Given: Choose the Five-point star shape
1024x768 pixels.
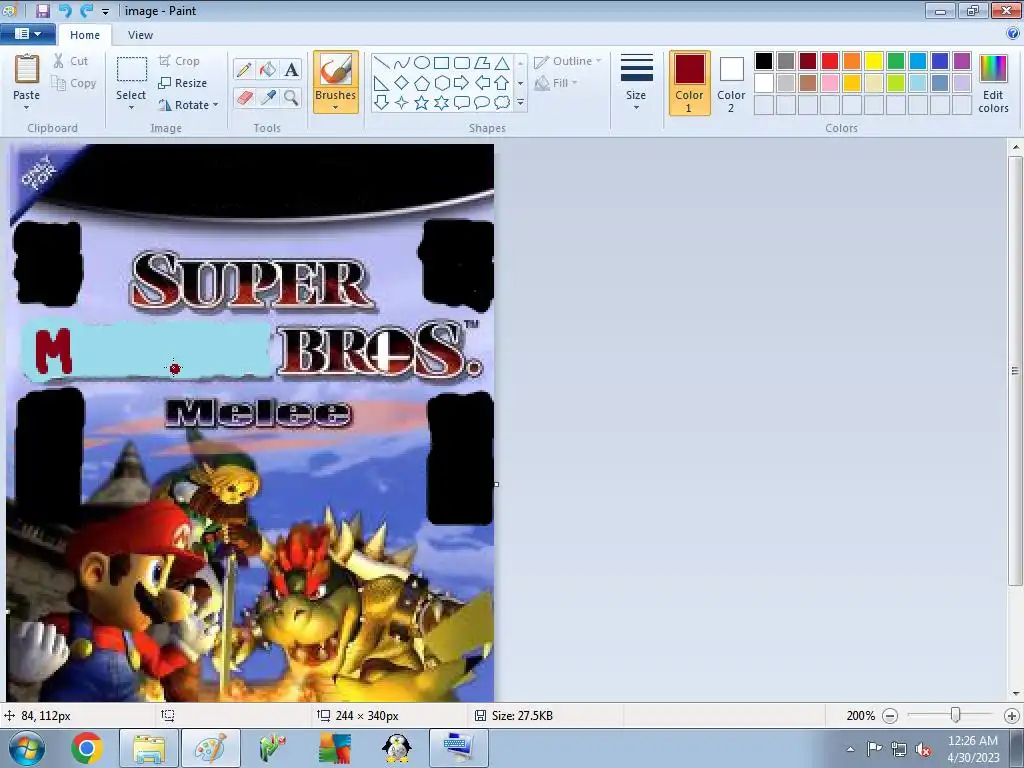Looking at the screenshot, I should pos(422,103).
